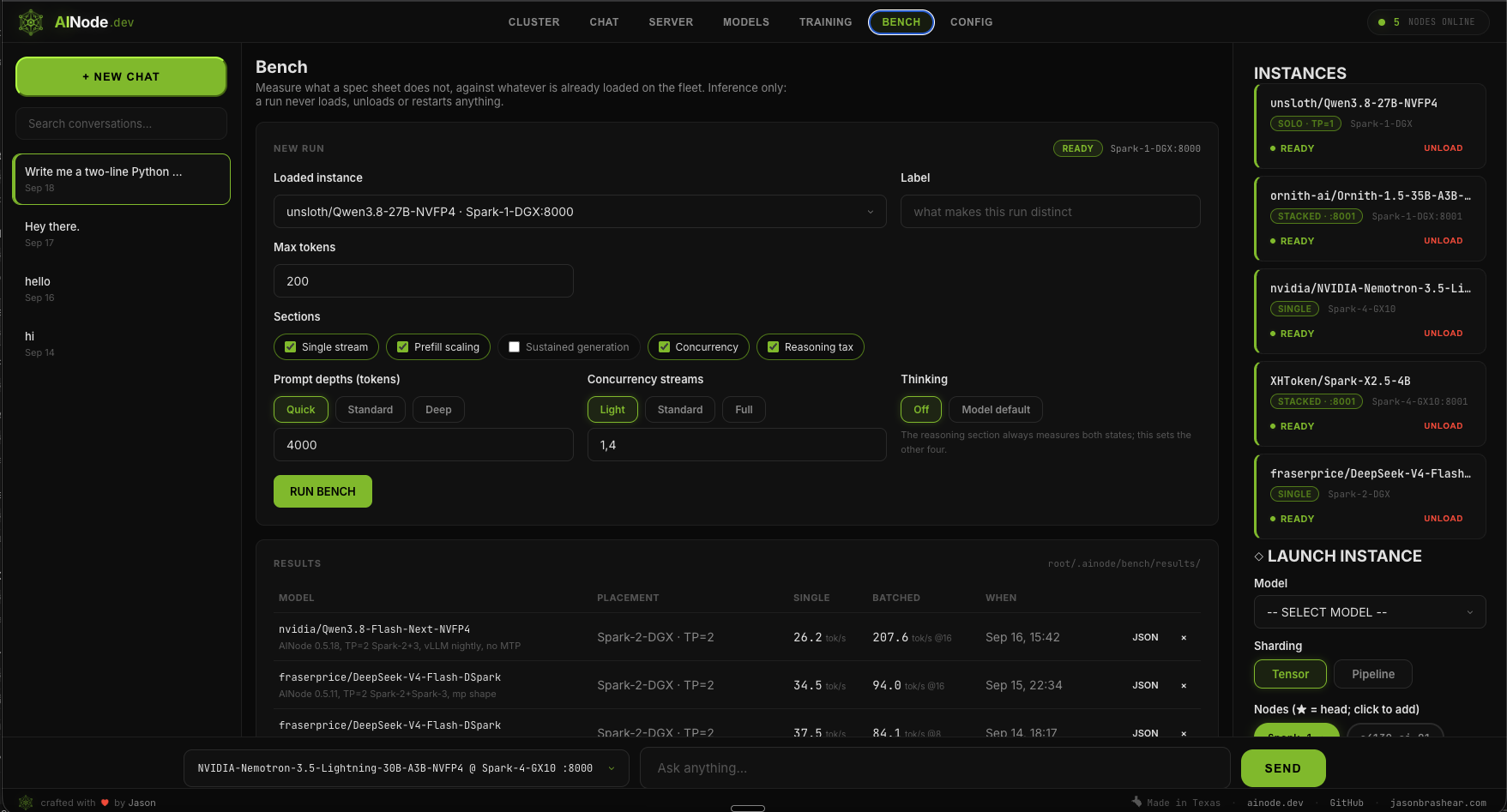Disable the Concurrency section checkbox
The width and height of the screenshot is (1507, 812).
[x=664, y=347]
